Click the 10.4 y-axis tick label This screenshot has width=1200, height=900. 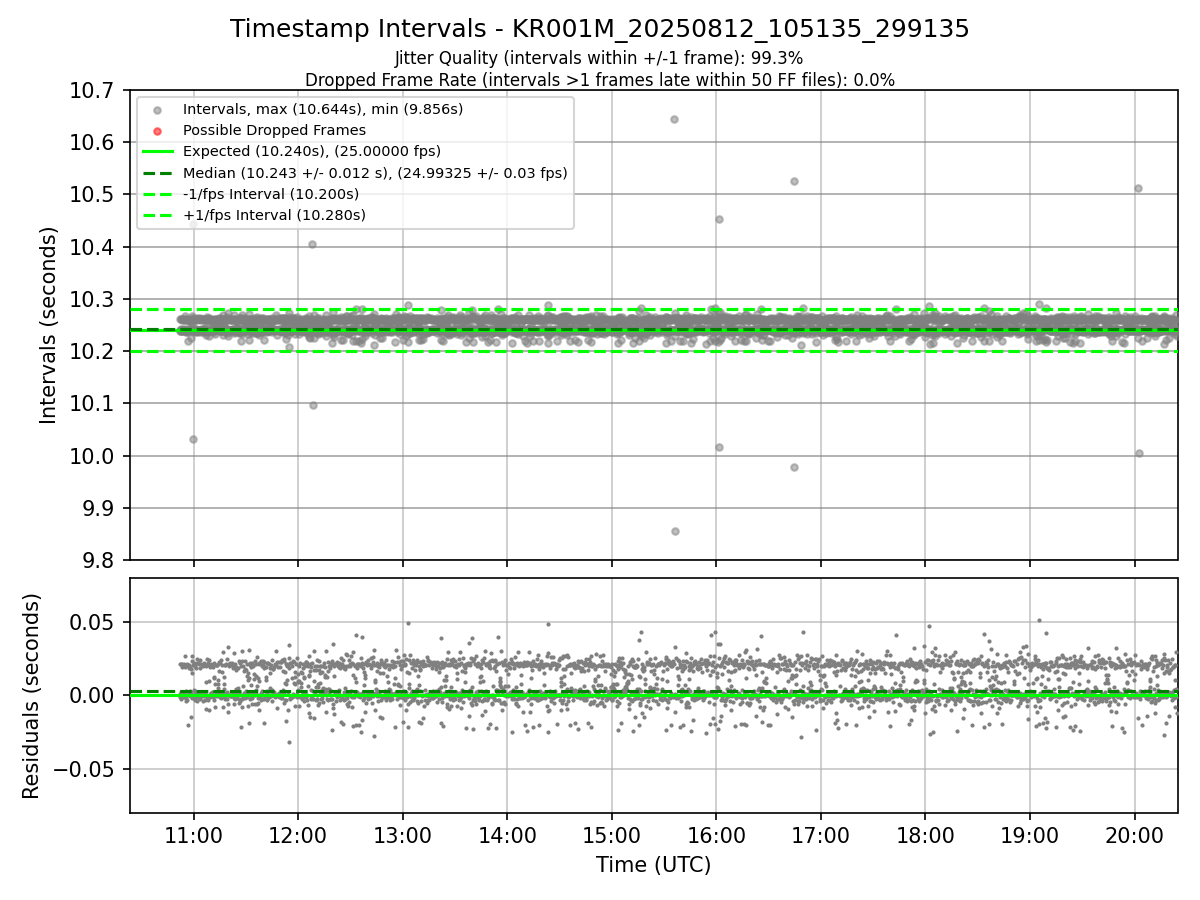(x=92, y=247)
